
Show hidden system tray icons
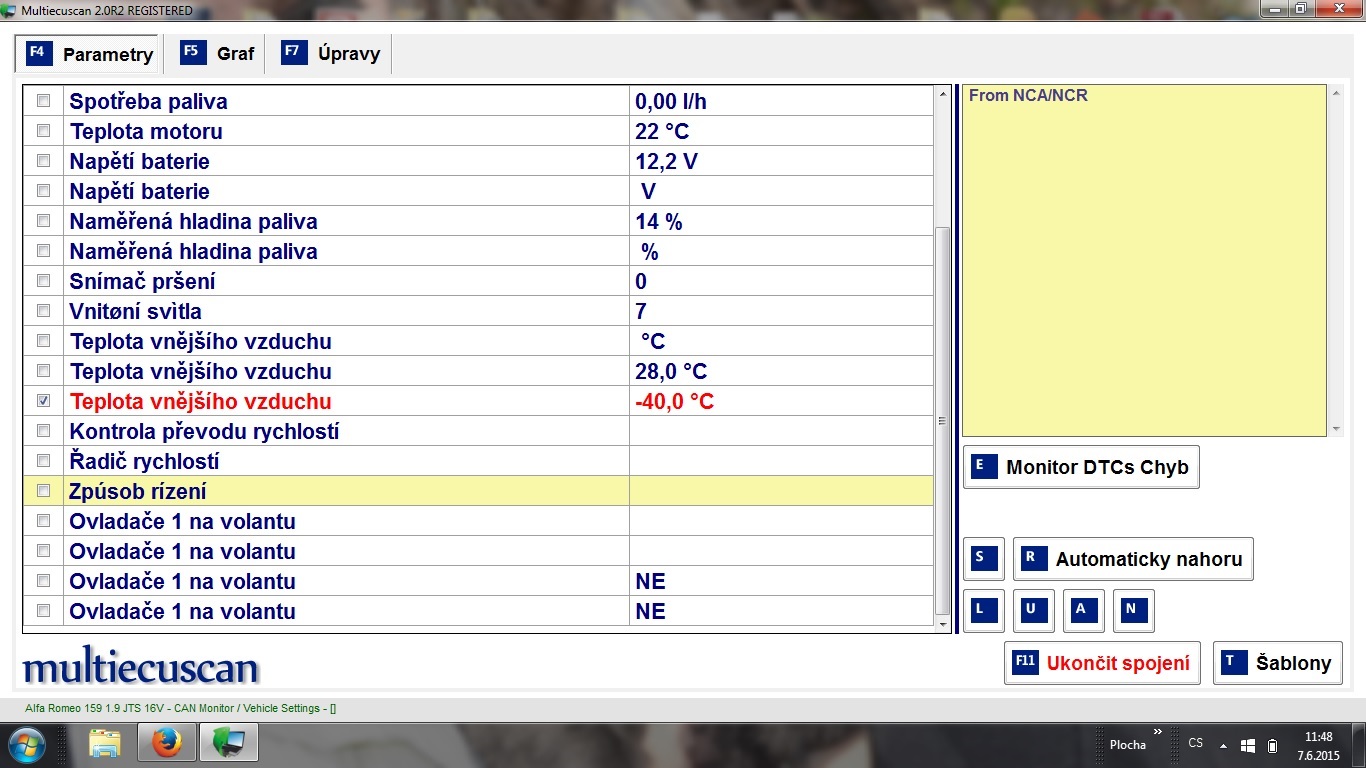1223,745
